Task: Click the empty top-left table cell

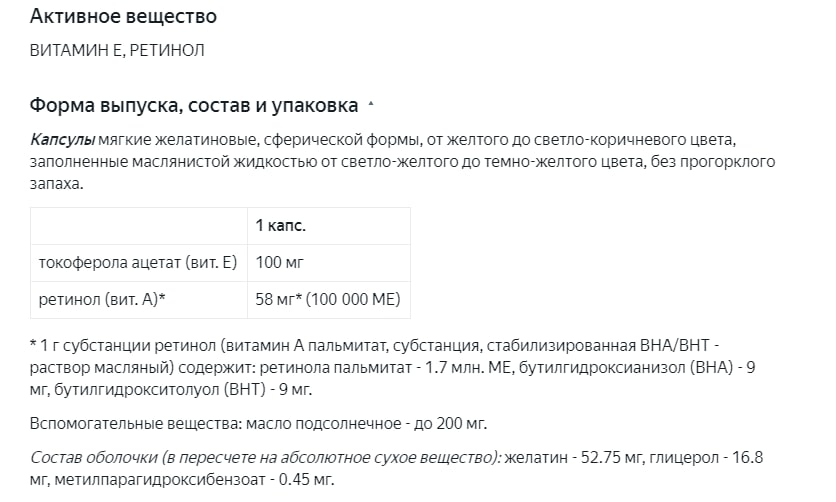Action: 139,226
